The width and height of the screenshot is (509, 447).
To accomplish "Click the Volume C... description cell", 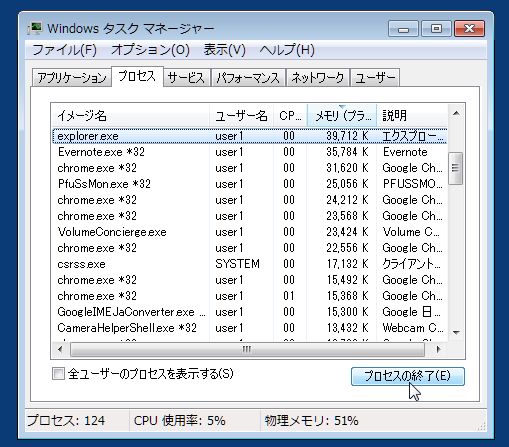I will pos(411,232).
